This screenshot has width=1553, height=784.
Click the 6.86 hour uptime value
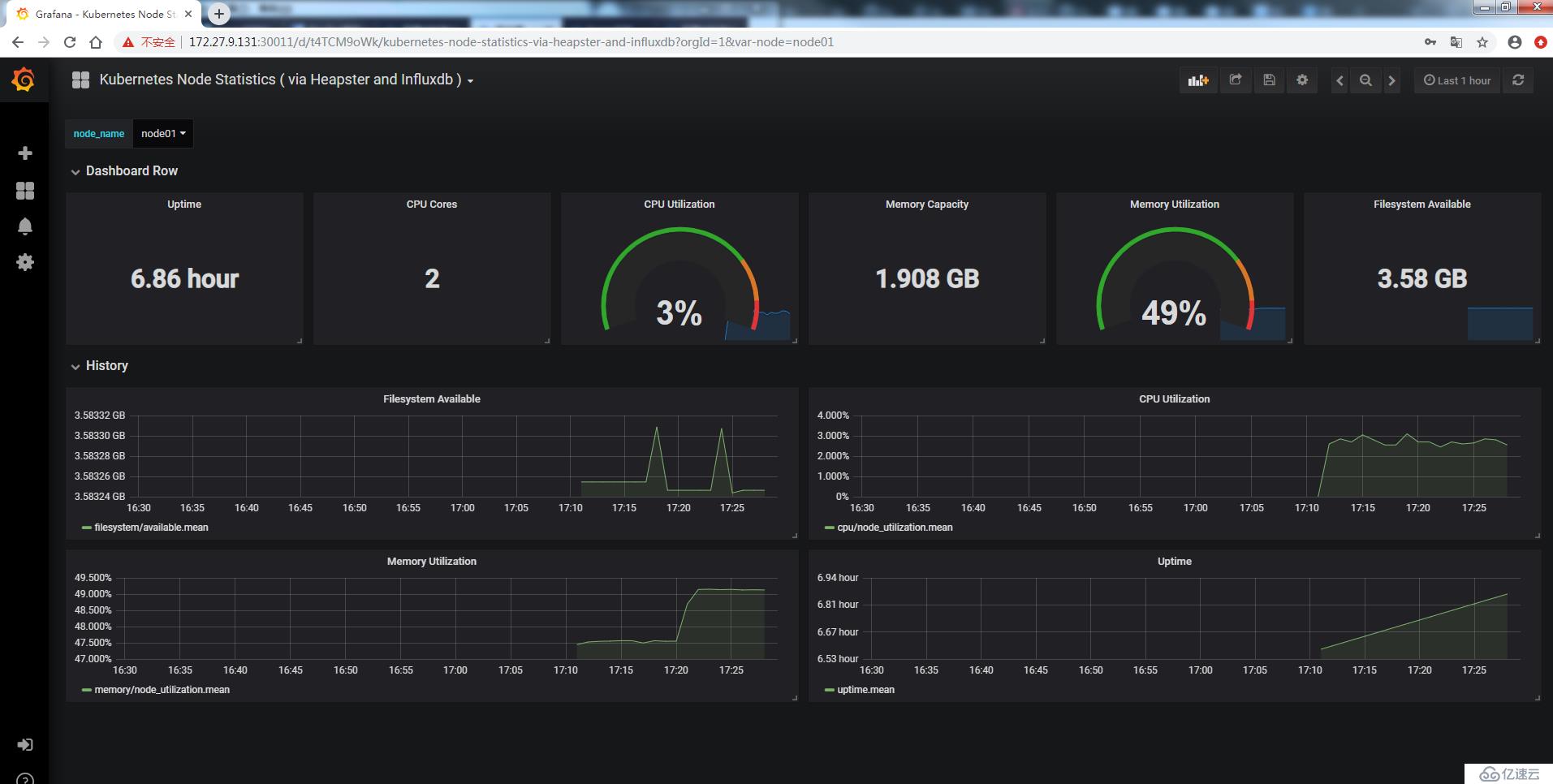(x=185, y=279)
